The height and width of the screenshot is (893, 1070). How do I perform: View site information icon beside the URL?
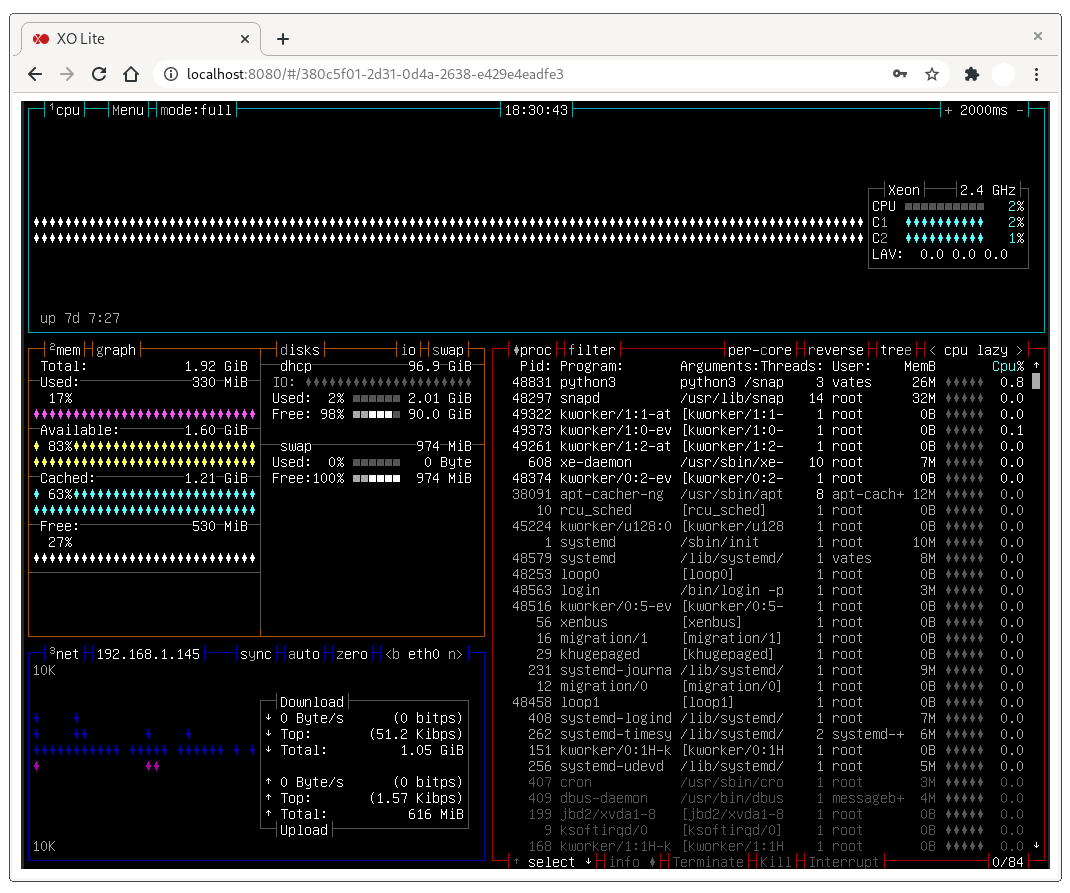[171, 74]
